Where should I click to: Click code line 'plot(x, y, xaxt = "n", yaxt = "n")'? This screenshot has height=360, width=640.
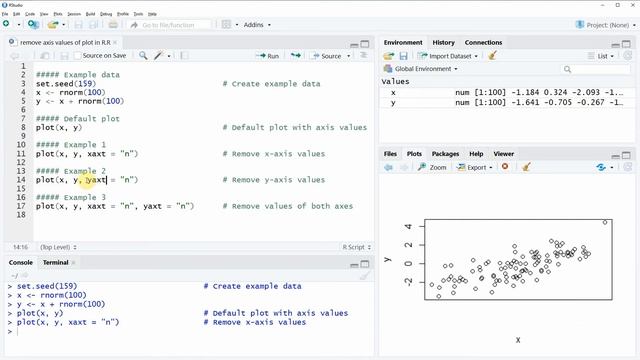pos(115,206)
